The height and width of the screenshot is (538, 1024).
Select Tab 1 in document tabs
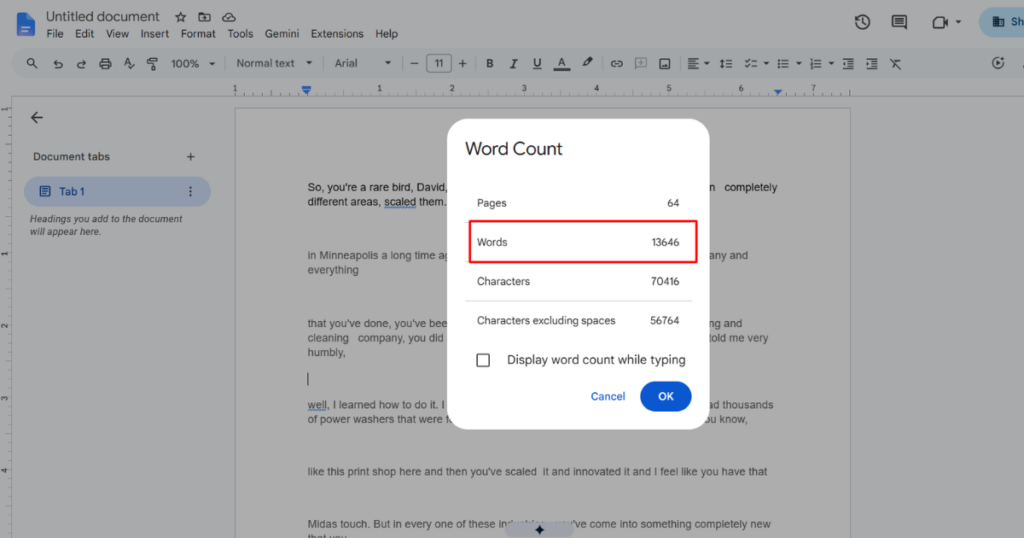(x=117, y=191)
